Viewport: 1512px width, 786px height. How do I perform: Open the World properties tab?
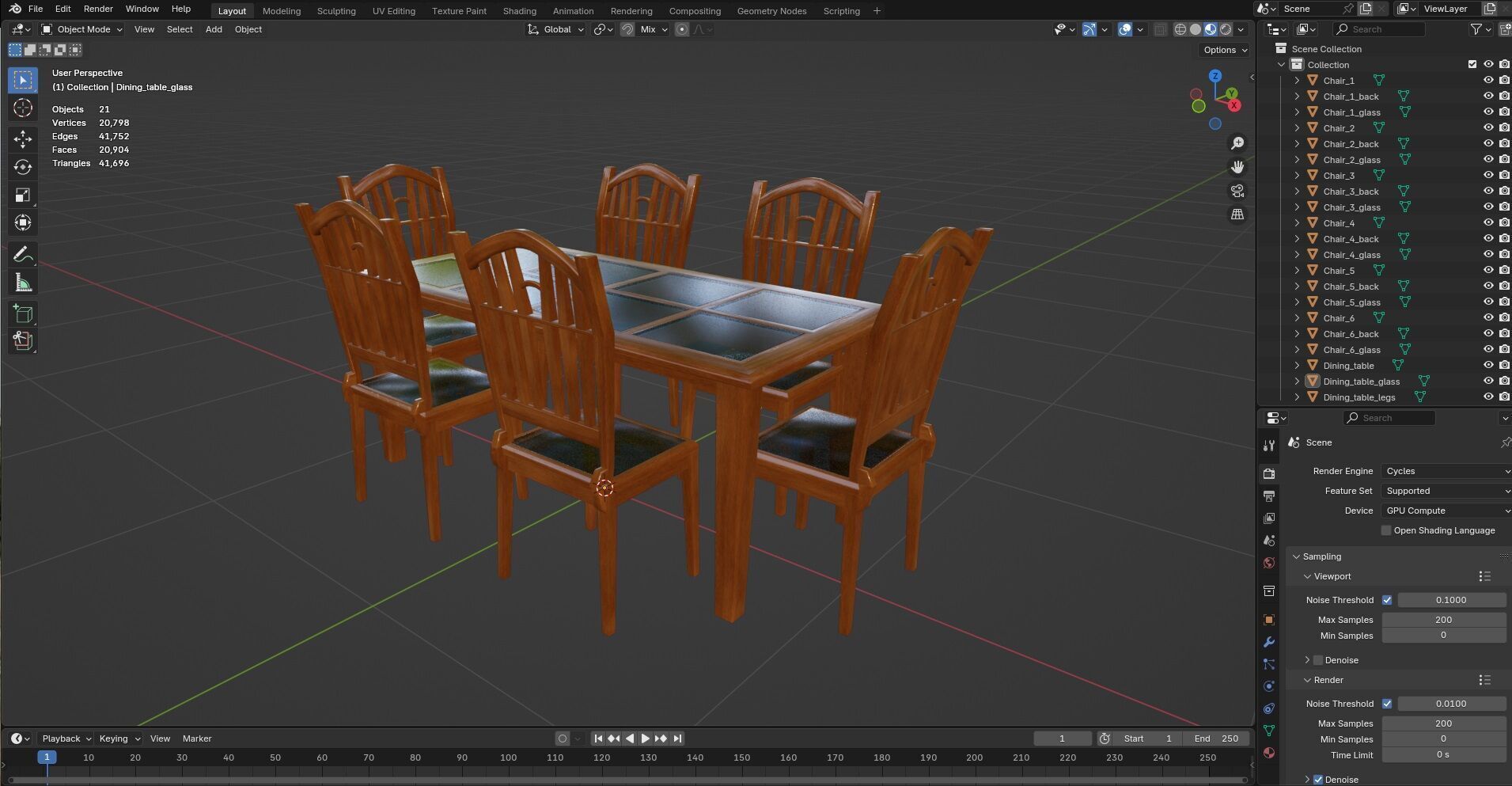coord(1269,563)
